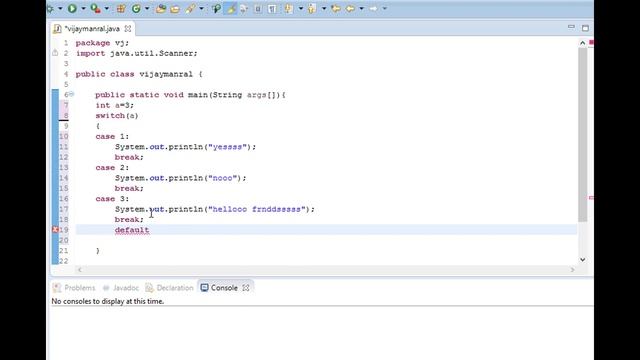Click the underlined word default on line 19

(x=132, y=230)
